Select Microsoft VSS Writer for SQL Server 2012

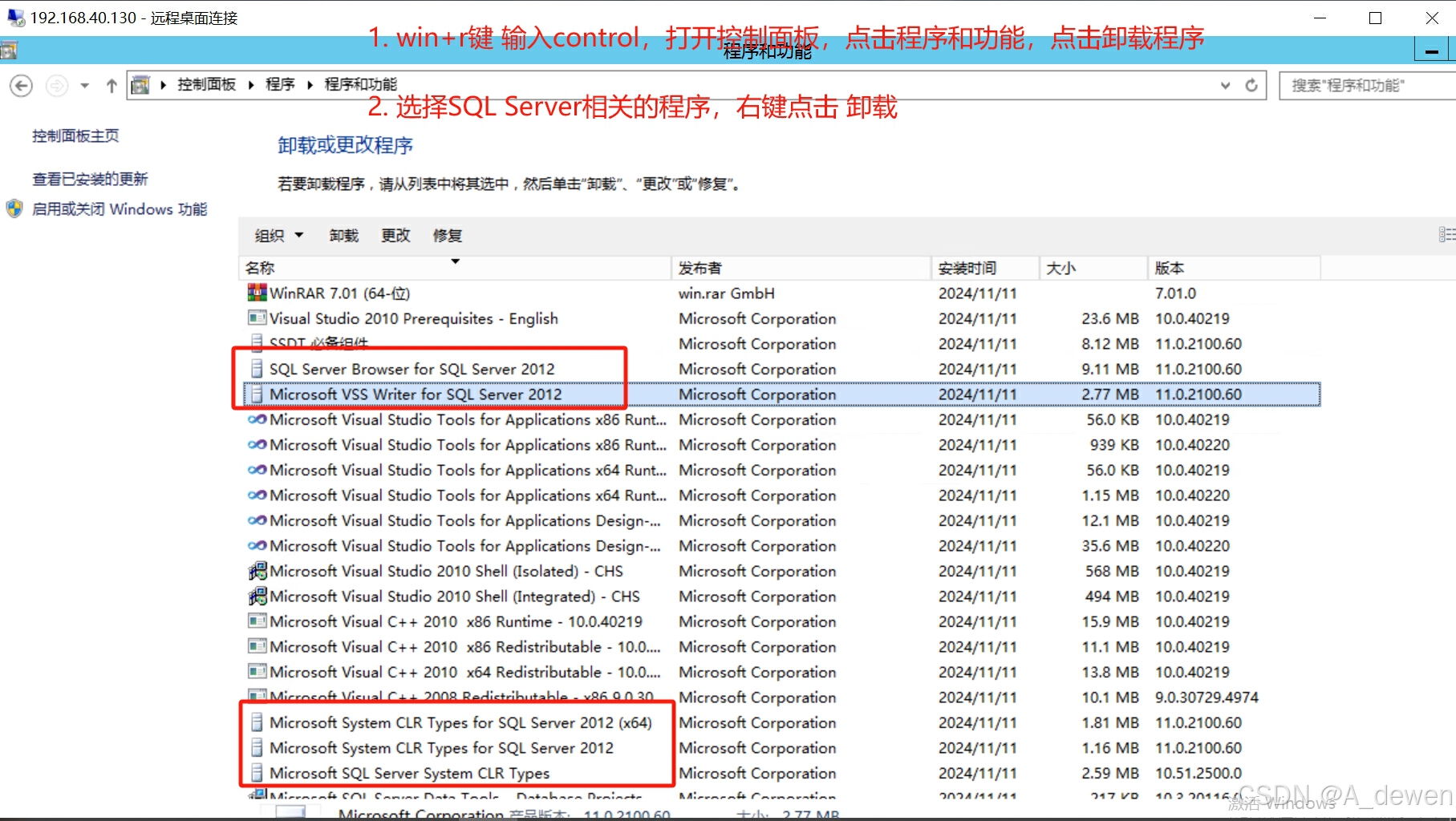[416, 394]
